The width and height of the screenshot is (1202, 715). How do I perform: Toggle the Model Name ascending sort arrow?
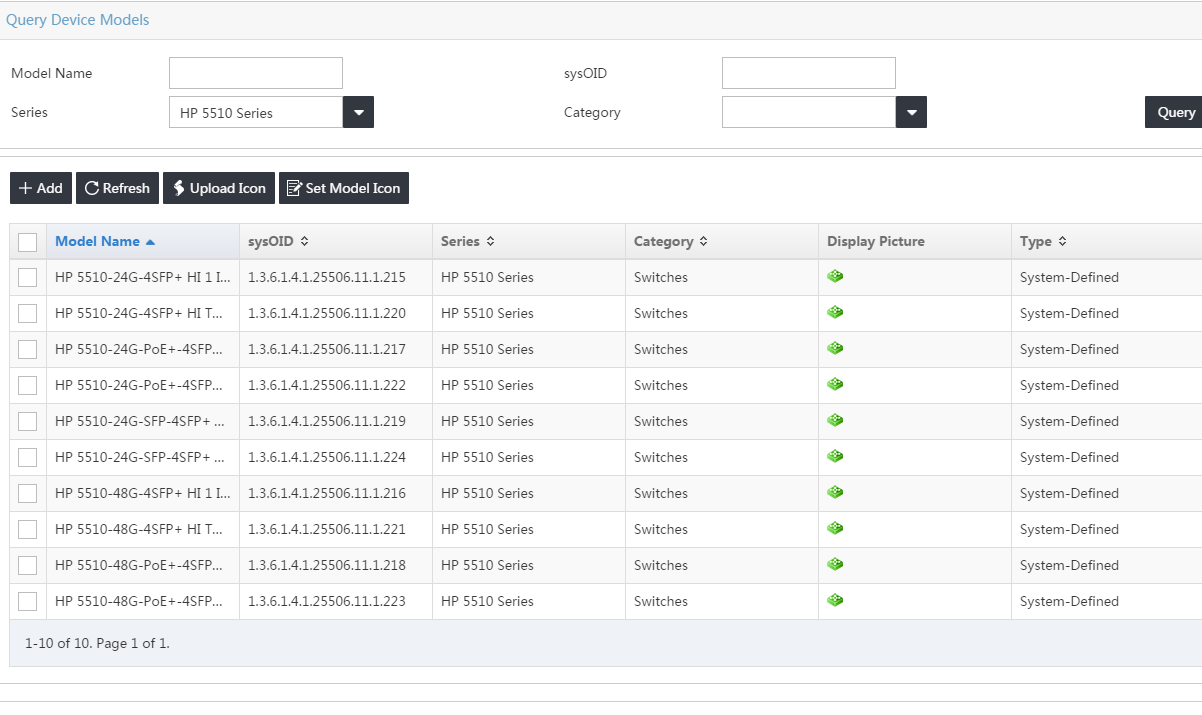[150, 242]
